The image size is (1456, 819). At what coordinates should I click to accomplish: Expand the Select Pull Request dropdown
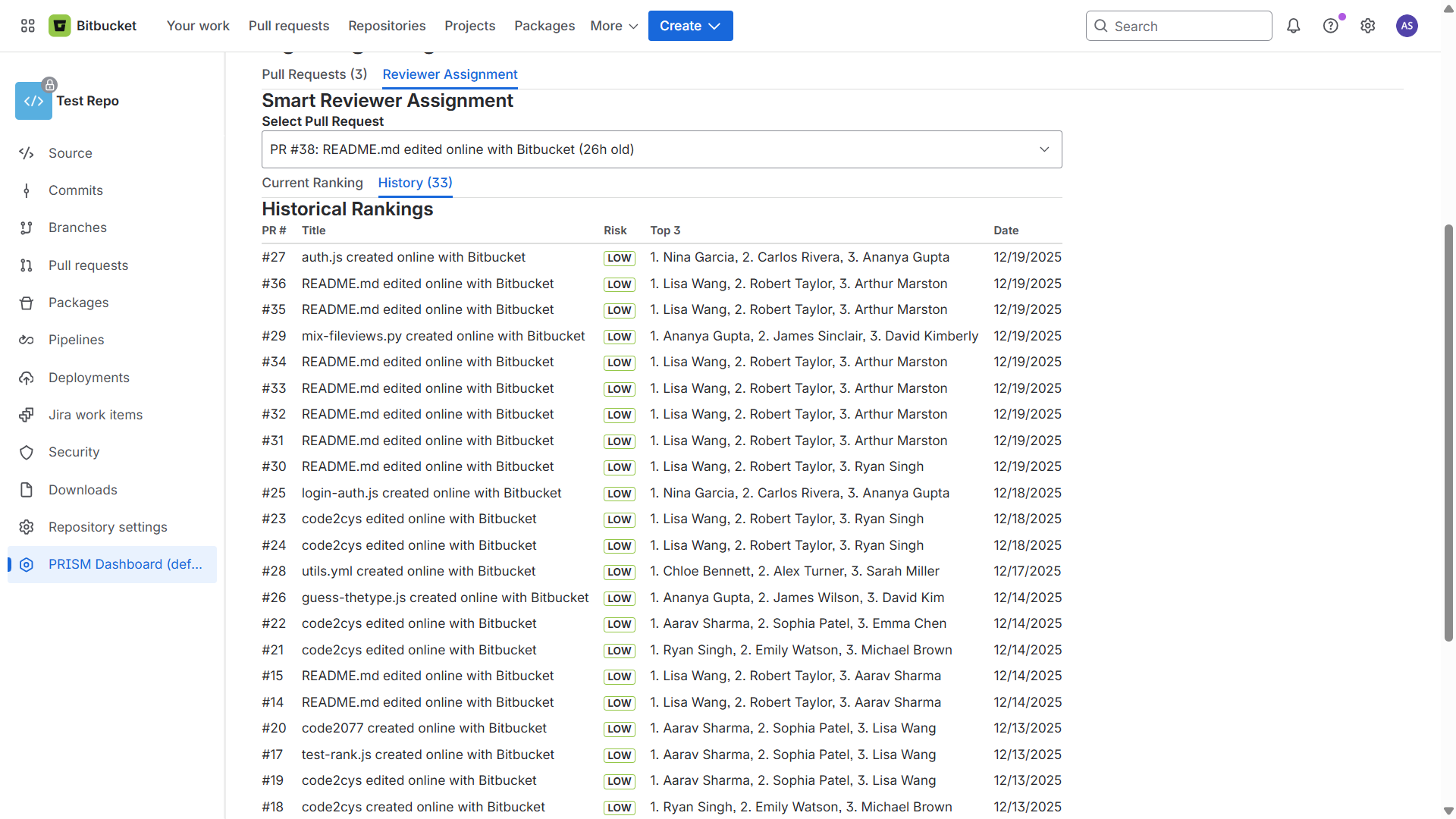click(x=661, y=149)
